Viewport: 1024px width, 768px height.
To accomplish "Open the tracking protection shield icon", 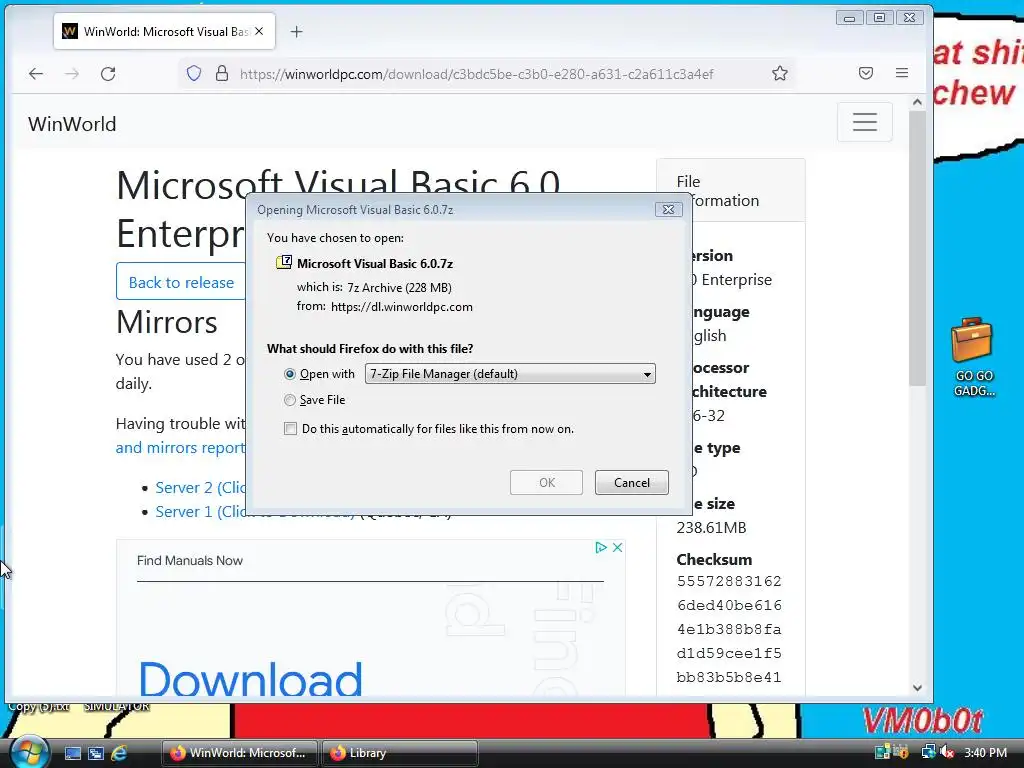I will (194, 73).
